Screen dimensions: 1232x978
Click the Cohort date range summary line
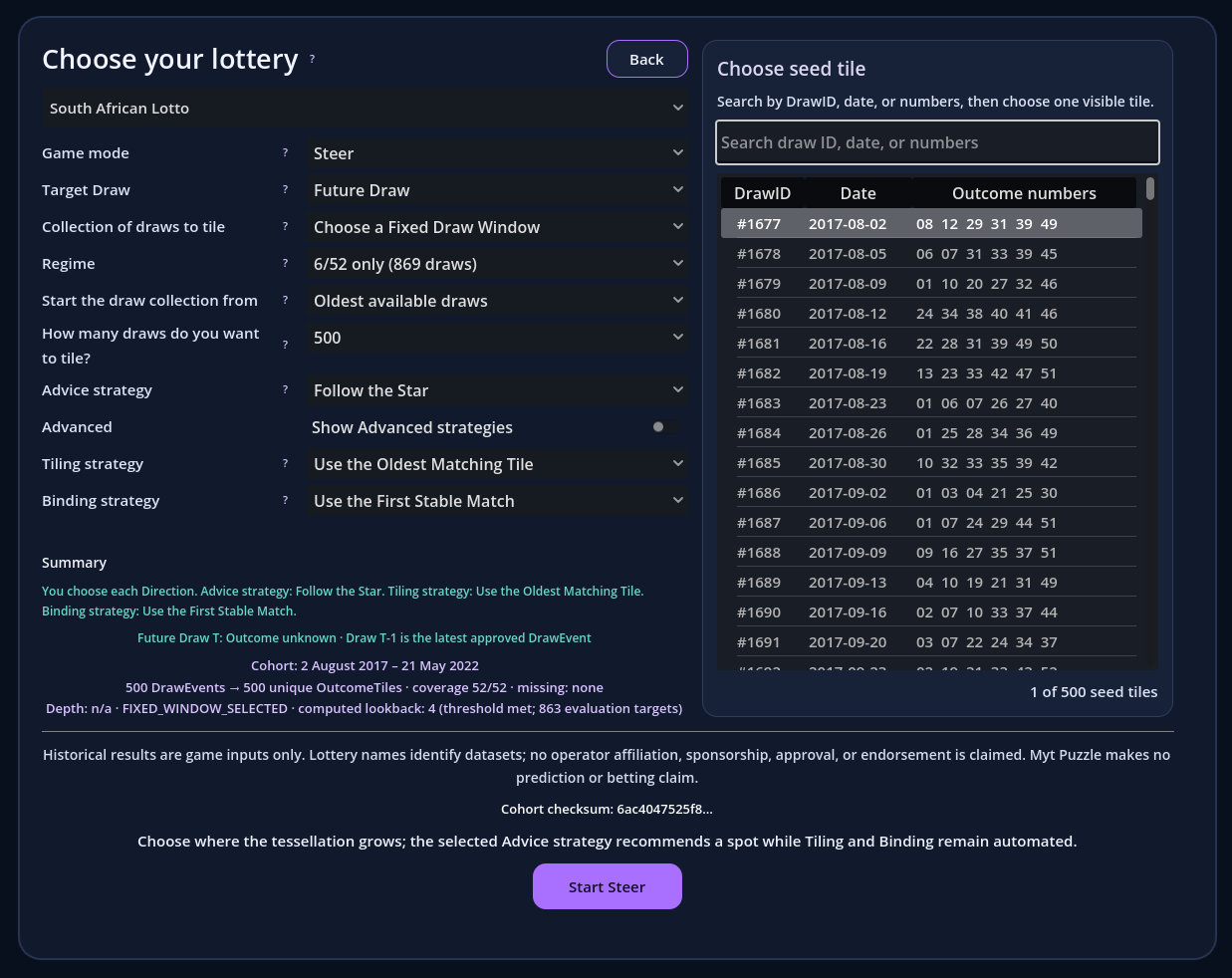[x=365, y=665]
